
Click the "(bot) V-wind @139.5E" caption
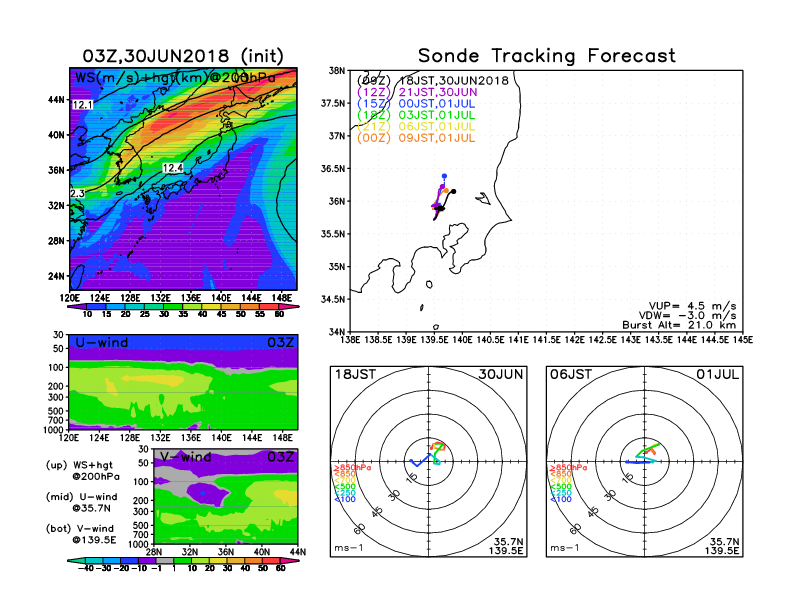pyautogui.click(x=81, y=534)
